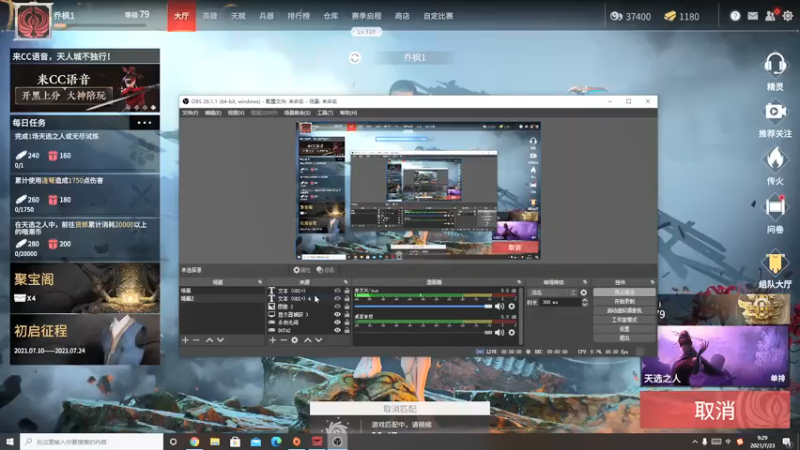This screenshot has height=450, width=800.
Task: Remove the selected scene with minus icon
Action: [x=196, y=340]
